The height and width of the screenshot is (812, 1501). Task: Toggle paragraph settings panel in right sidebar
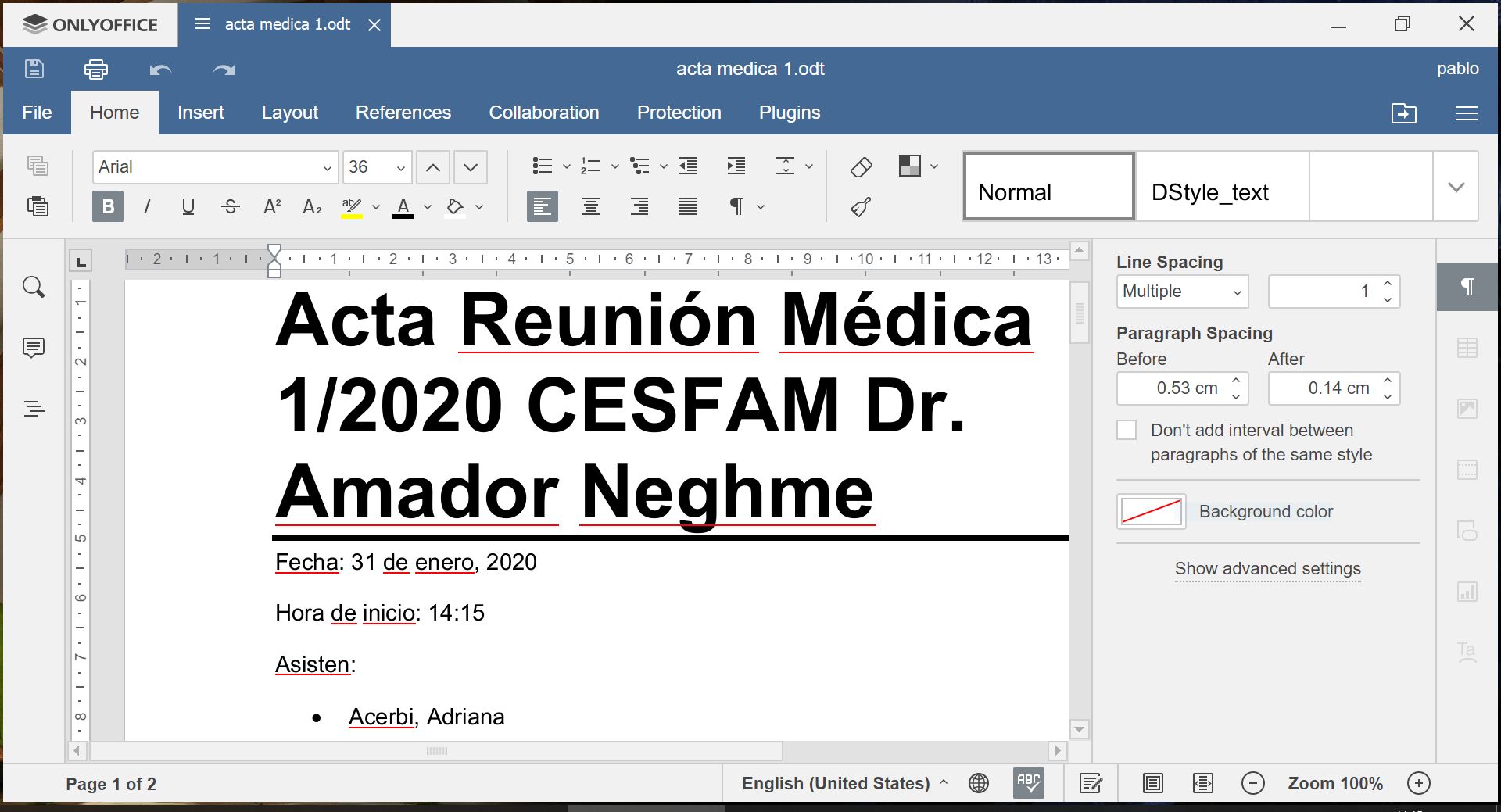point(1467,287)
